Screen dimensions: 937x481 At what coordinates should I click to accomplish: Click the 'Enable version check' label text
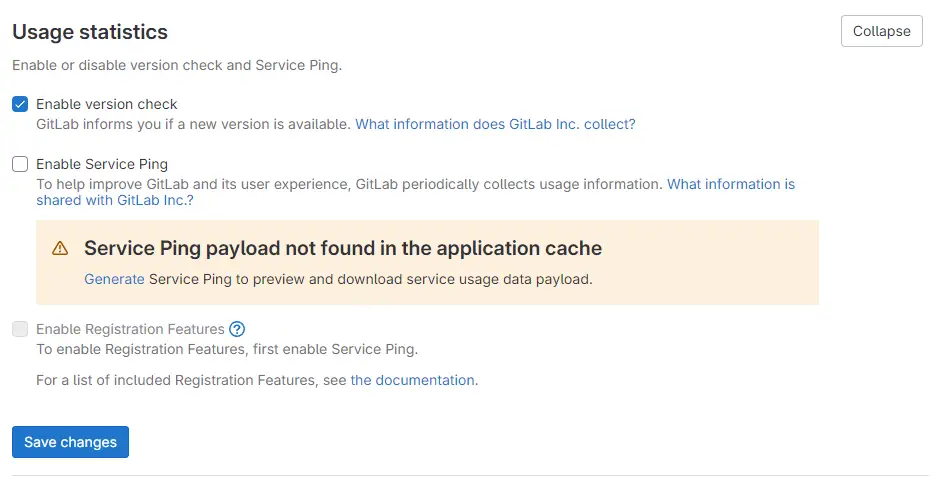(106, 105)
